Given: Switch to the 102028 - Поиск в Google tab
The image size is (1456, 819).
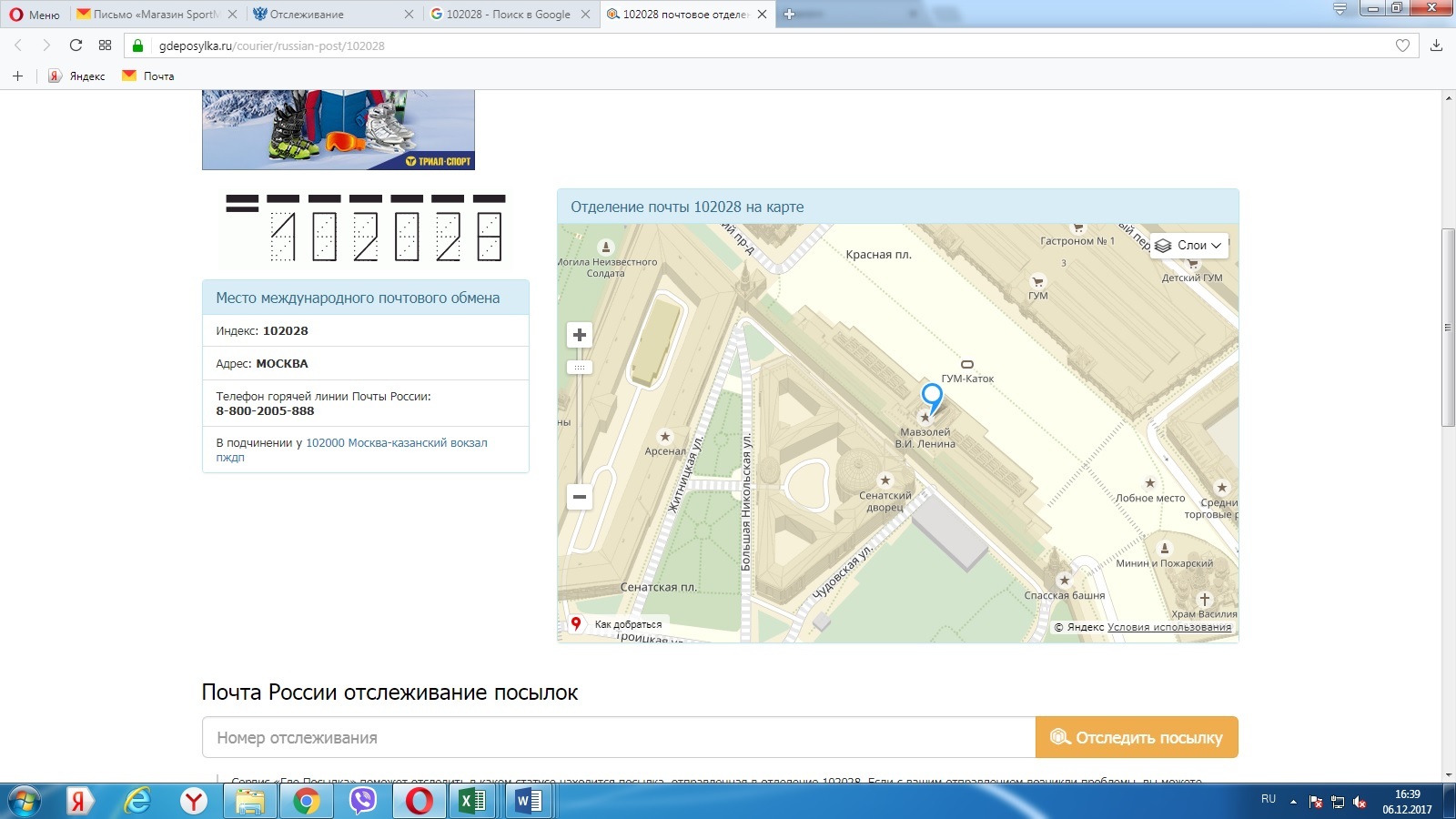Looking at the screenshot, I should pyautogui.click(x=509, y=15).
